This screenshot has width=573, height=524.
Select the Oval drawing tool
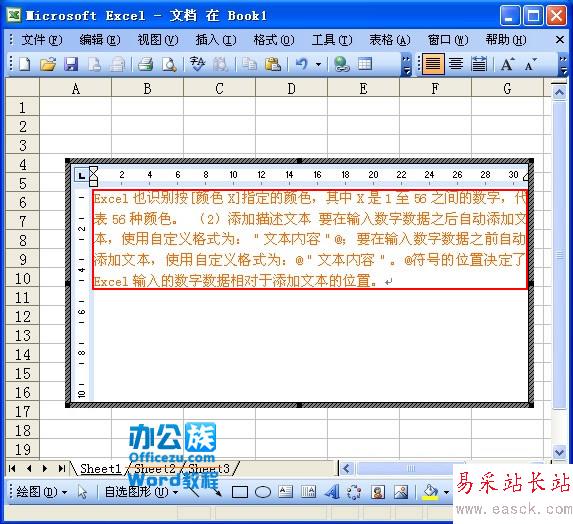263,492
